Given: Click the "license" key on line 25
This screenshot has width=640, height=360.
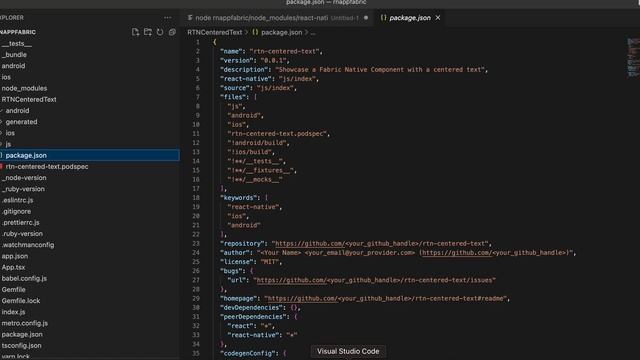Looking at the screenshot, I should pyautogui.click(x=236, y=262).
